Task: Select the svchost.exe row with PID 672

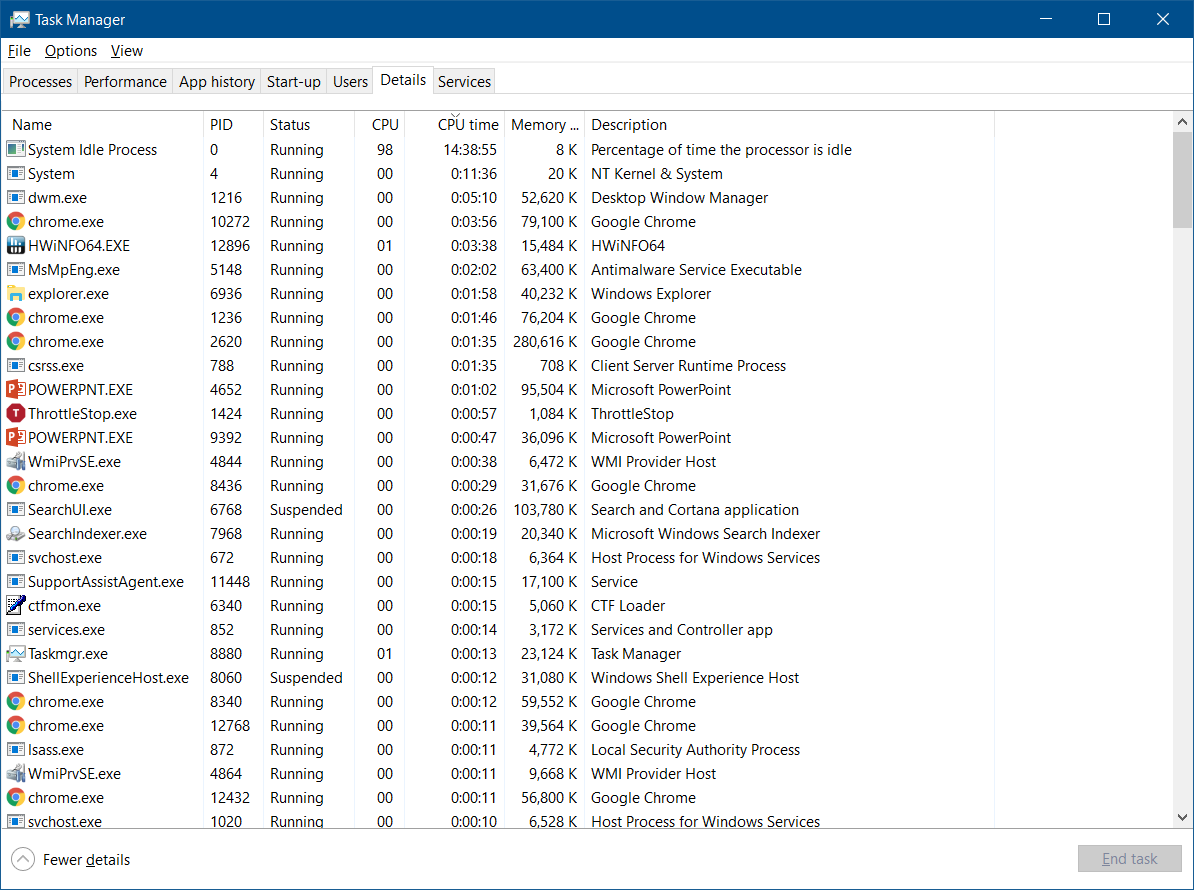Action: click(x=500, y=558)
